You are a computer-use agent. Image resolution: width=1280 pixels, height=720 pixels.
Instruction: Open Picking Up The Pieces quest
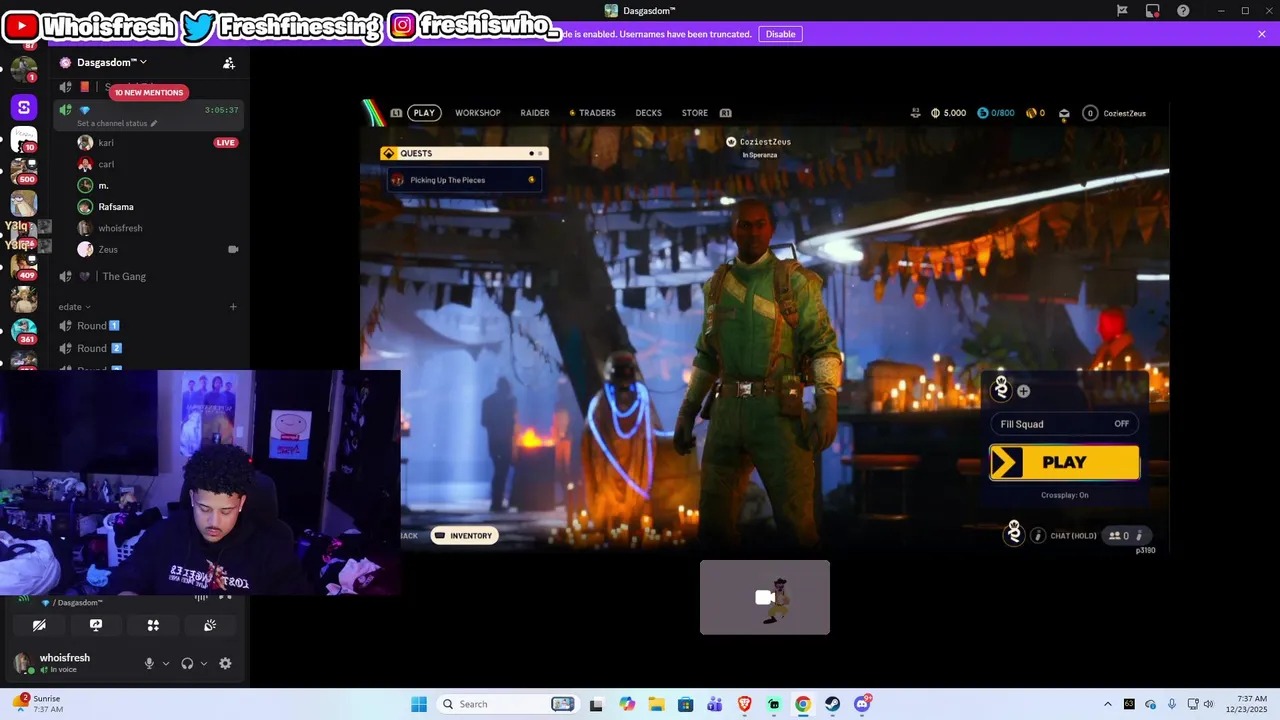pyautogui.click(x=465, y=180)
